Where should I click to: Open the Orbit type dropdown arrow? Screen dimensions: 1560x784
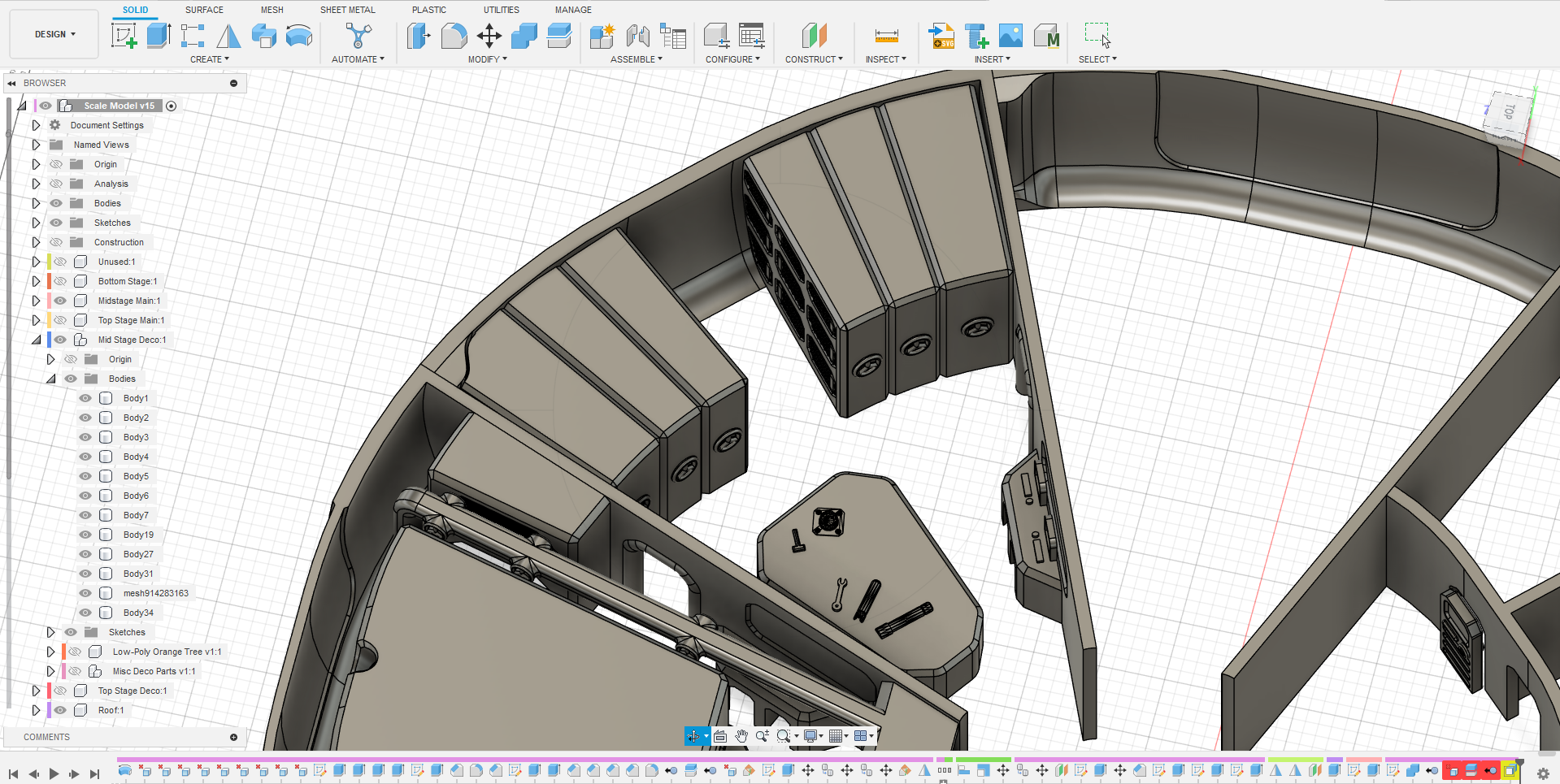point(706,736)
